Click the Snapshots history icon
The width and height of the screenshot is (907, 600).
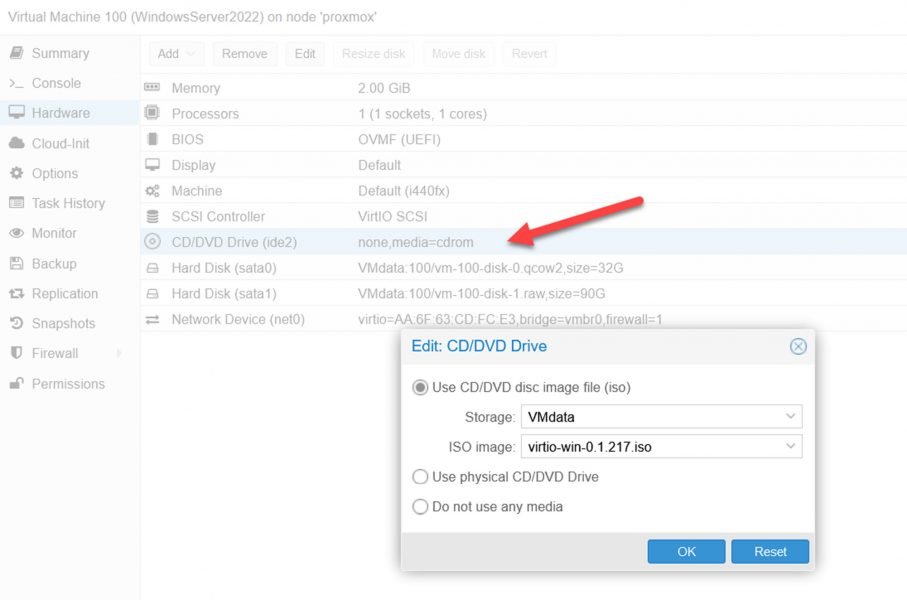(16, 324)
